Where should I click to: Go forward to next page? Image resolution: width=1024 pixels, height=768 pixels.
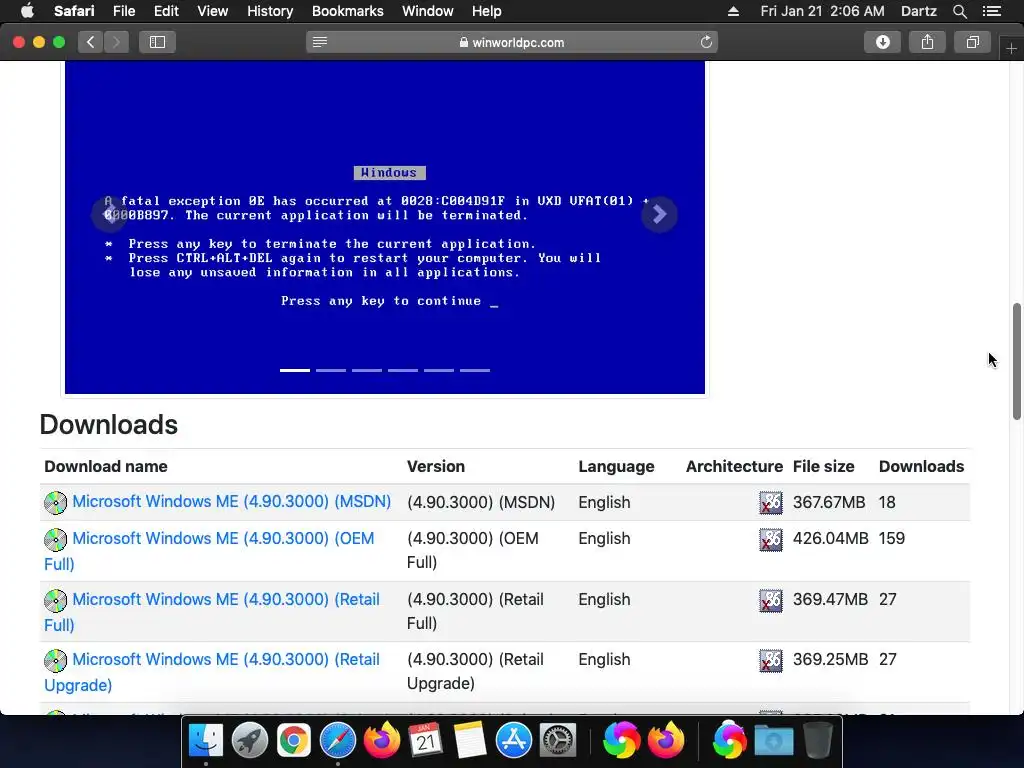116,42
